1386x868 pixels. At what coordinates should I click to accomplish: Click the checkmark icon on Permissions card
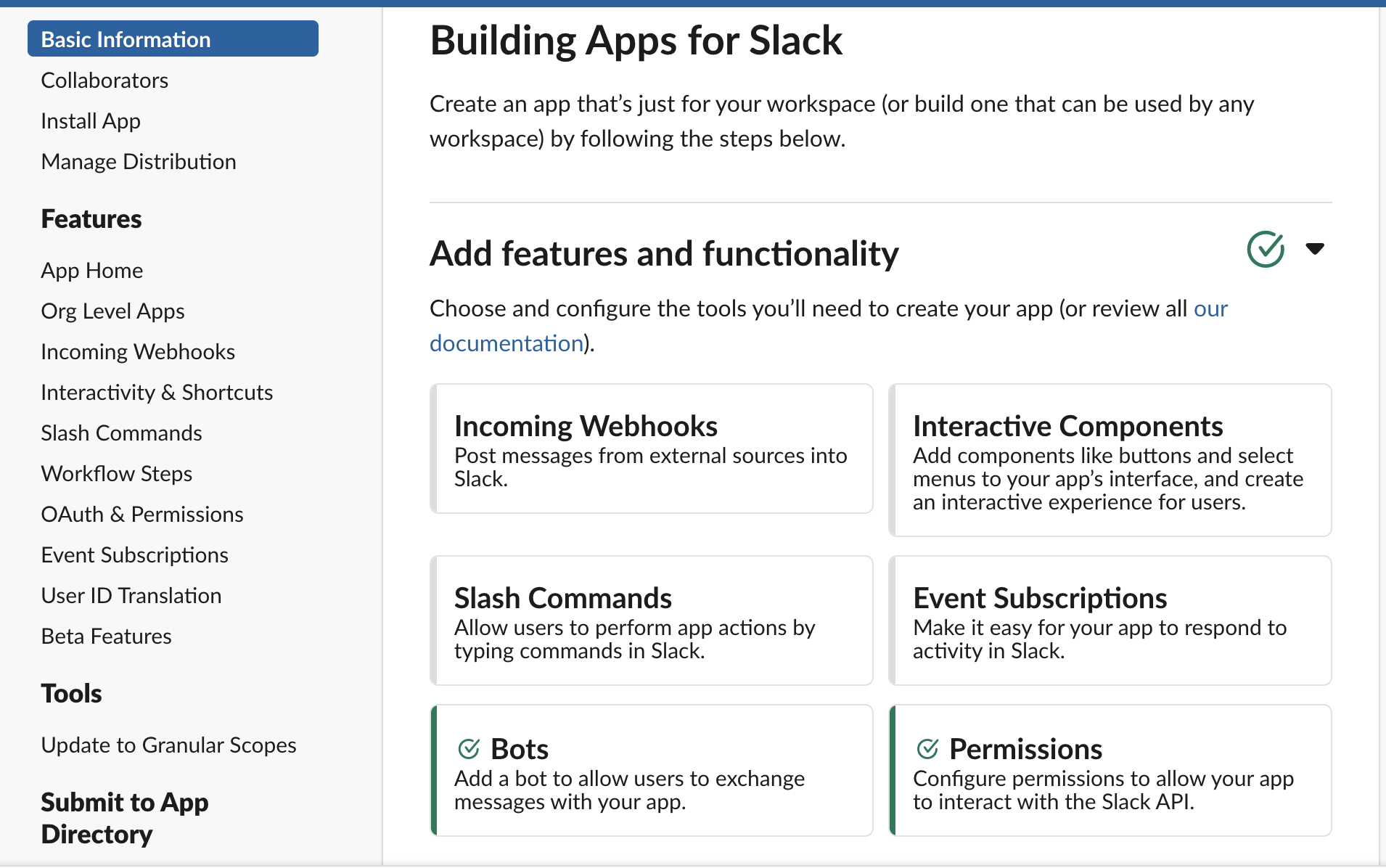[927, 748]
